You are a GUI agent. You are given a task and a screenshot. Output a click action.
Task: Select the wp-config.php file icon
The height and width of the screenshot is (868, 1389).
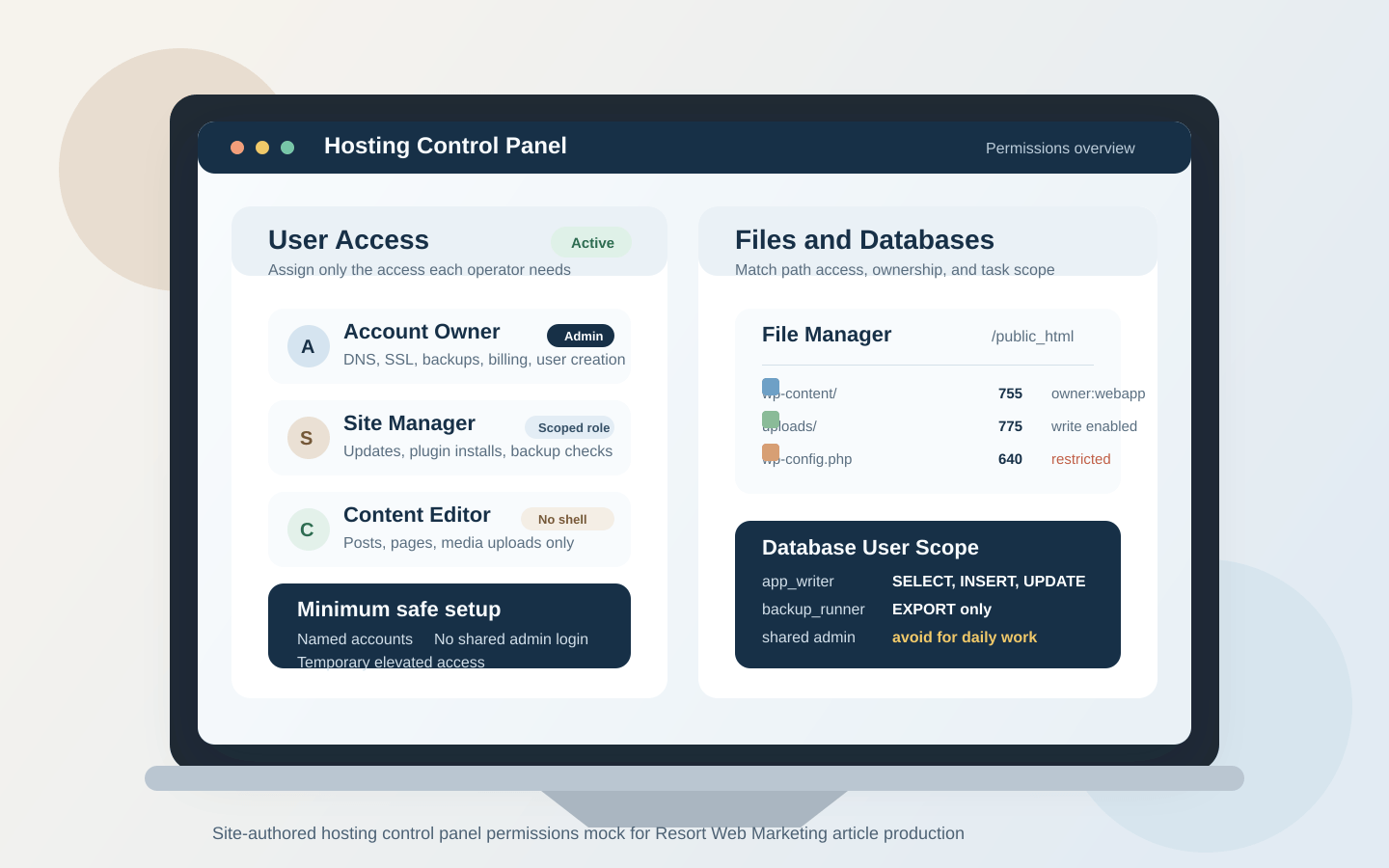click(771, 452)
